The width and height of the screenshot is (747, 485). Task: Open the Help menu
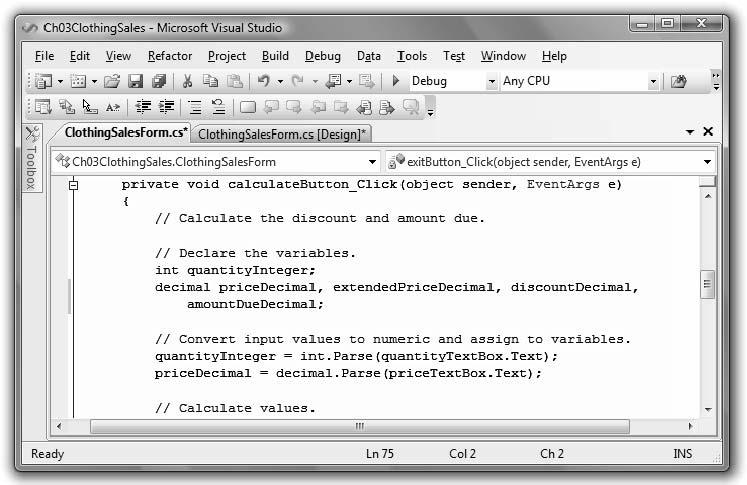click(x=554, y=56)
